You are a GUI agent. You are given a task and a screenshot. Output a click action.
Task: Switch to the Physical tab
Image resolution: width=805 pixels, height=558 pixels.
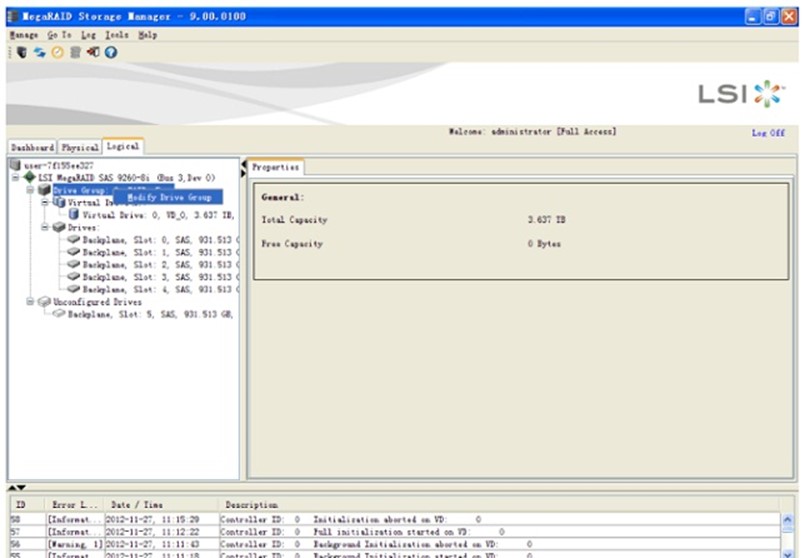(81, 147)
